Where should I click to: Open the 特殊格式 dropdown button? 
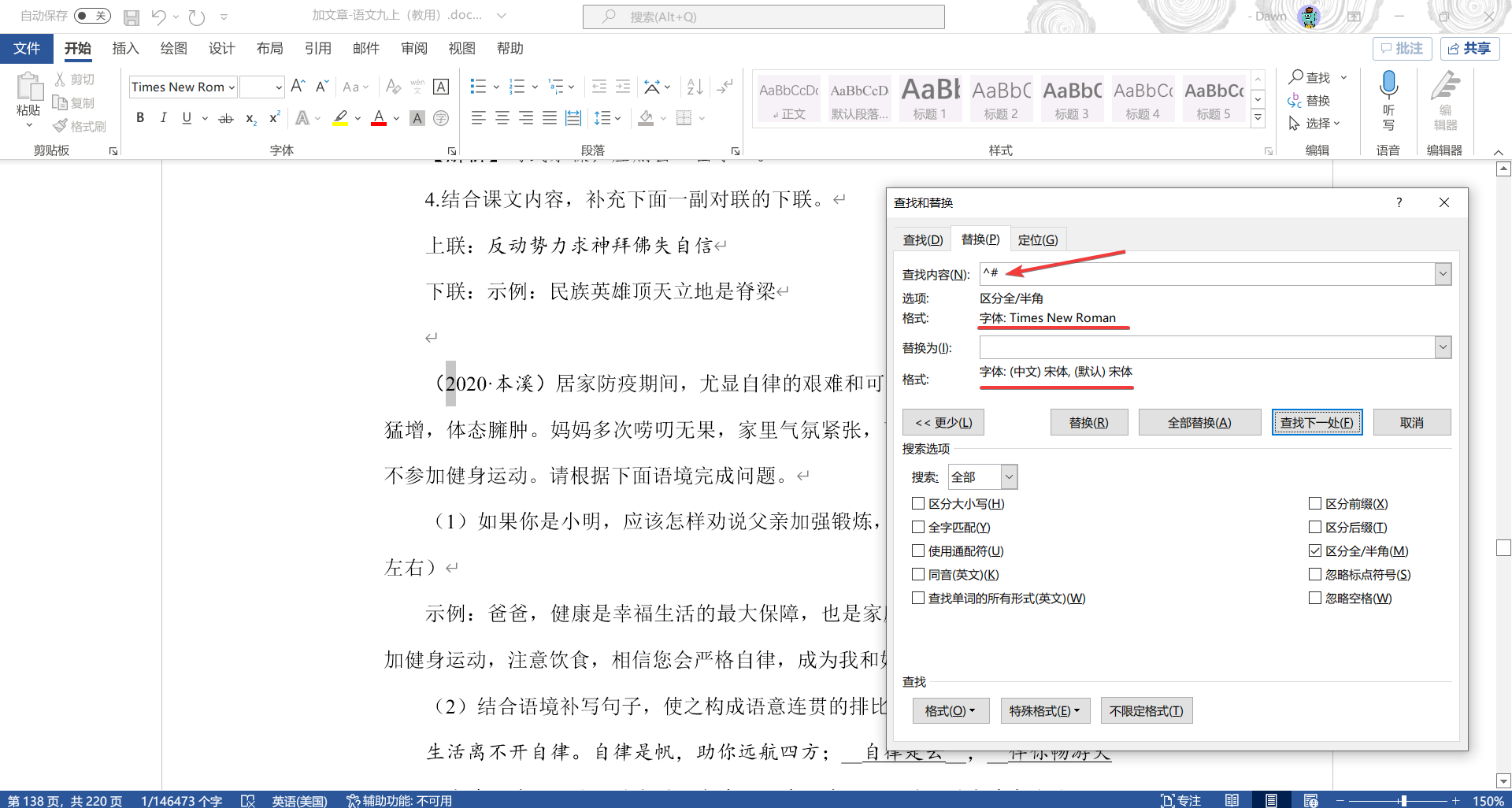1045,711
